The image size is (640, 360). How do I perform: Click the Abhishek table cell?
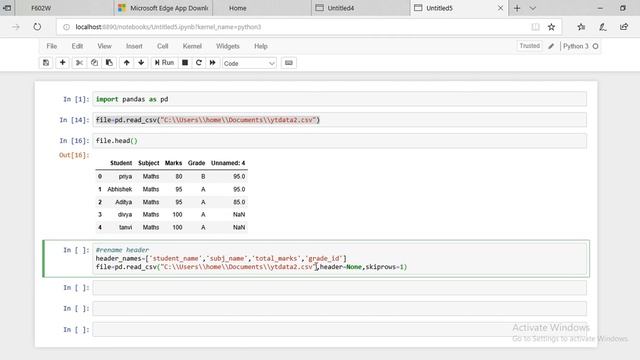coord(120,189)
